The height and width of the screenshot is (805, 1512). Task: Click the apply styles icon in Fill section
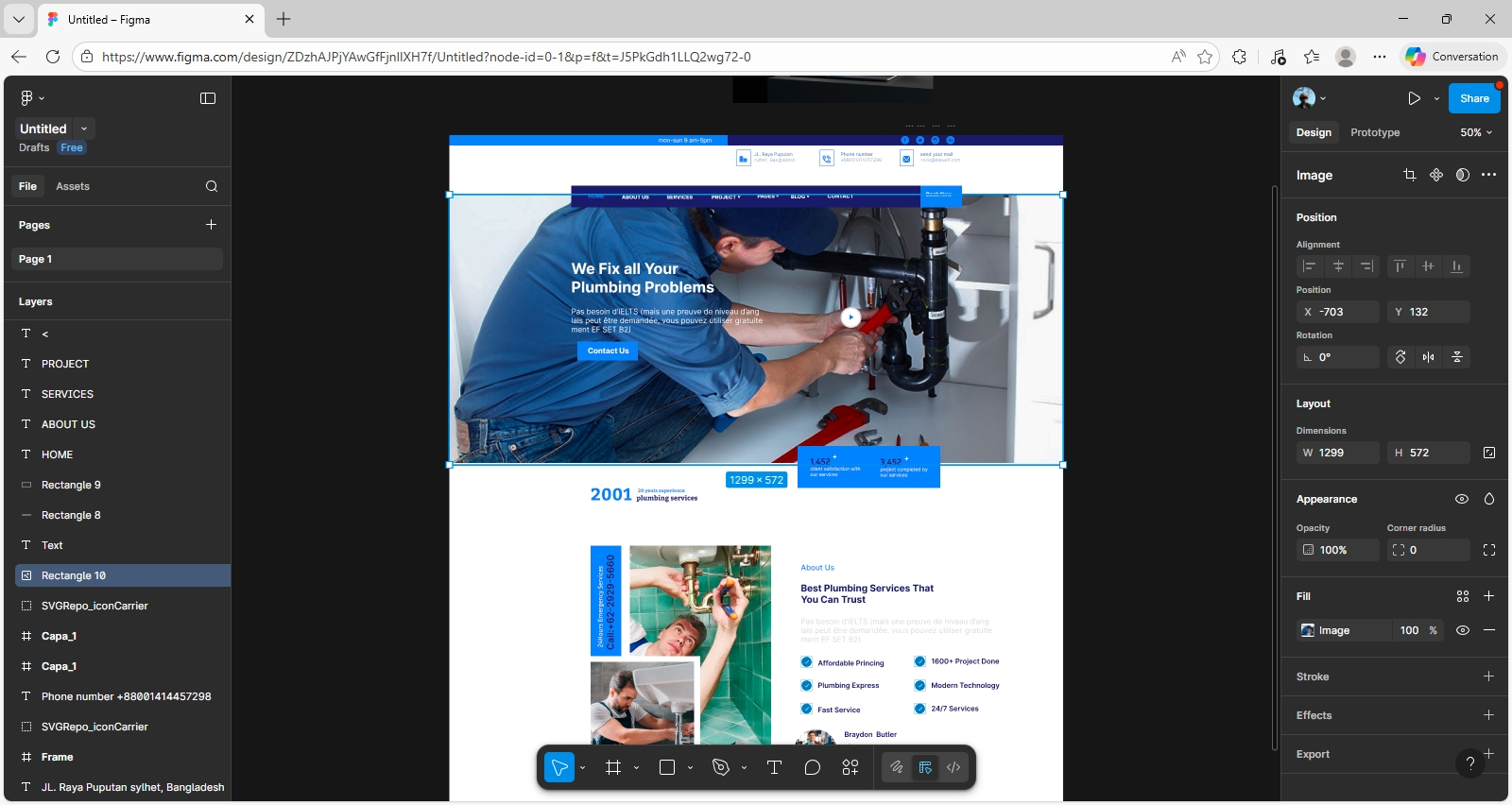click(1463, 596)
